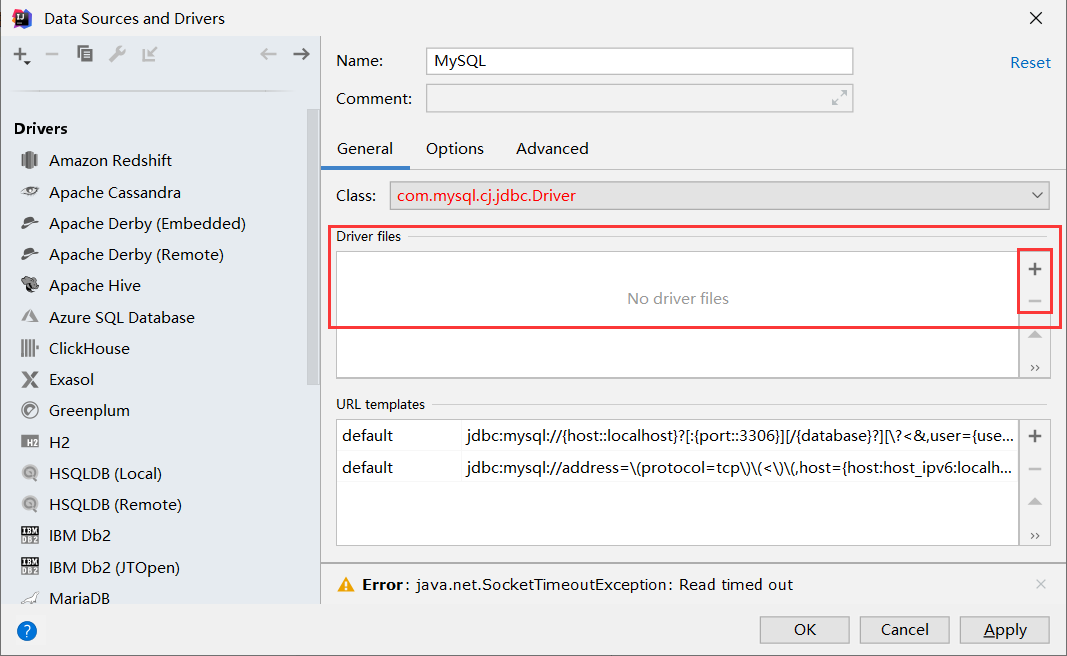The height and width of the screenshot is (656, 1067).
Task: Click the make global icon beside the wrench
Action: (x=149, y=54)
